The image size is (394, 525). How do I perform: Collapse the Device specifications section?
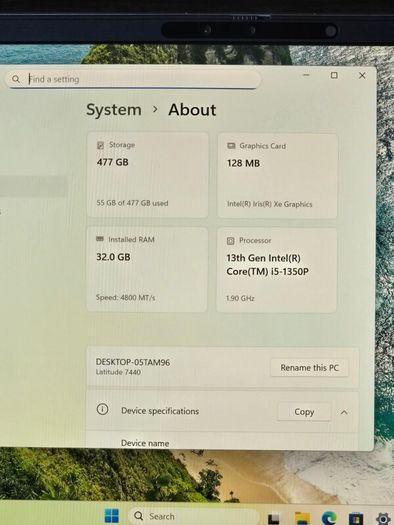(344, 412)
